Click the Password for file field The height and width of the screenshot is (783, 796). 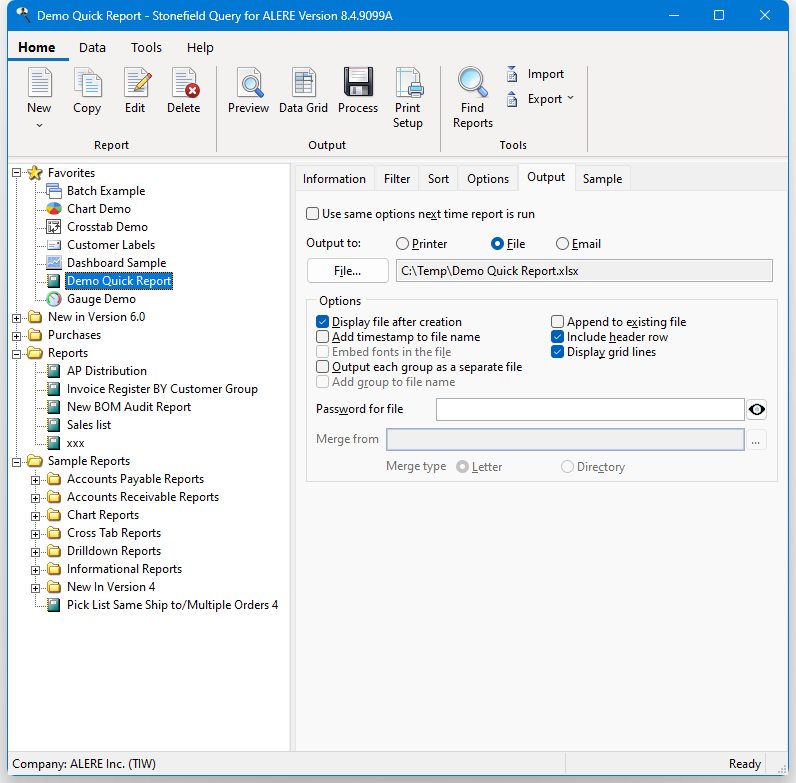pos(590,409)
